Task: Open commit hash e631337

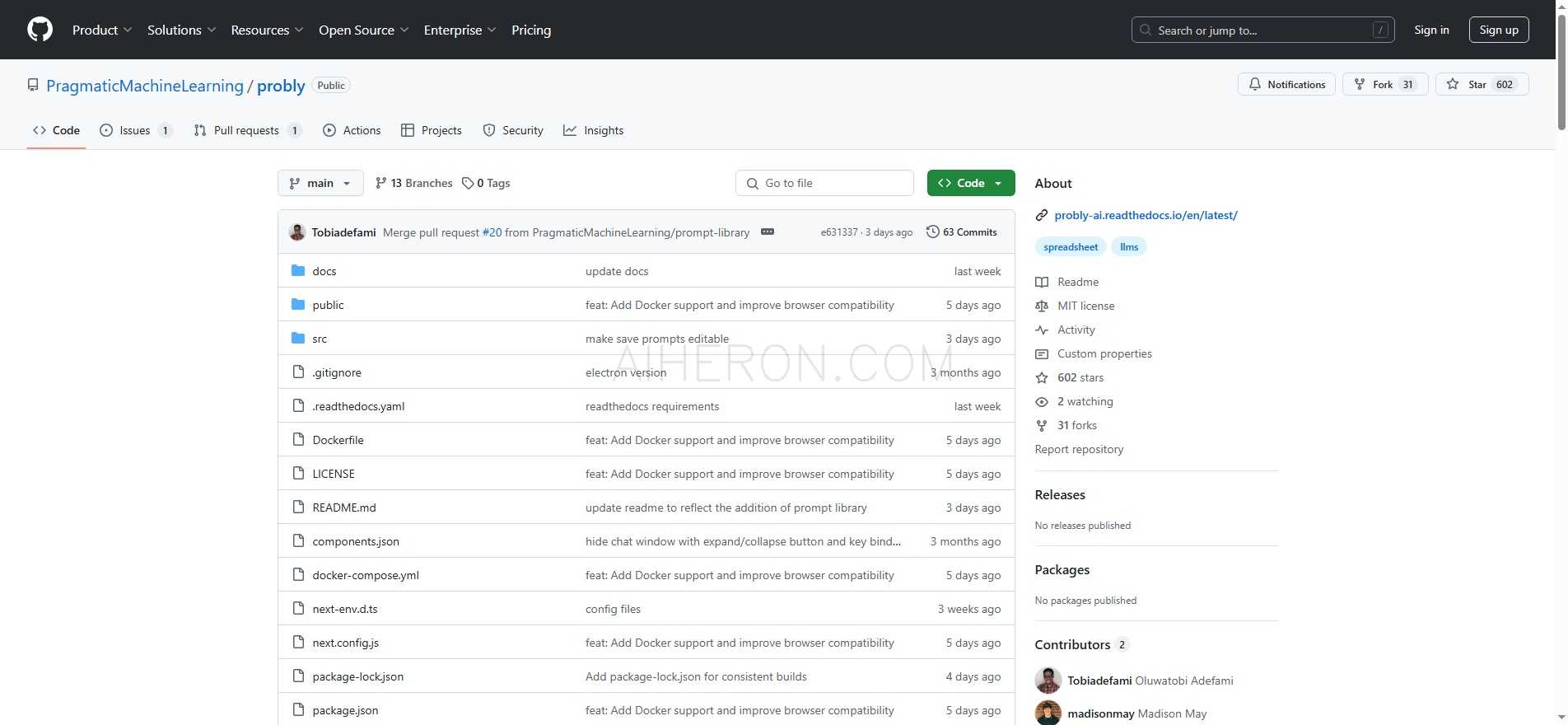Action: [x=838, y=232]
